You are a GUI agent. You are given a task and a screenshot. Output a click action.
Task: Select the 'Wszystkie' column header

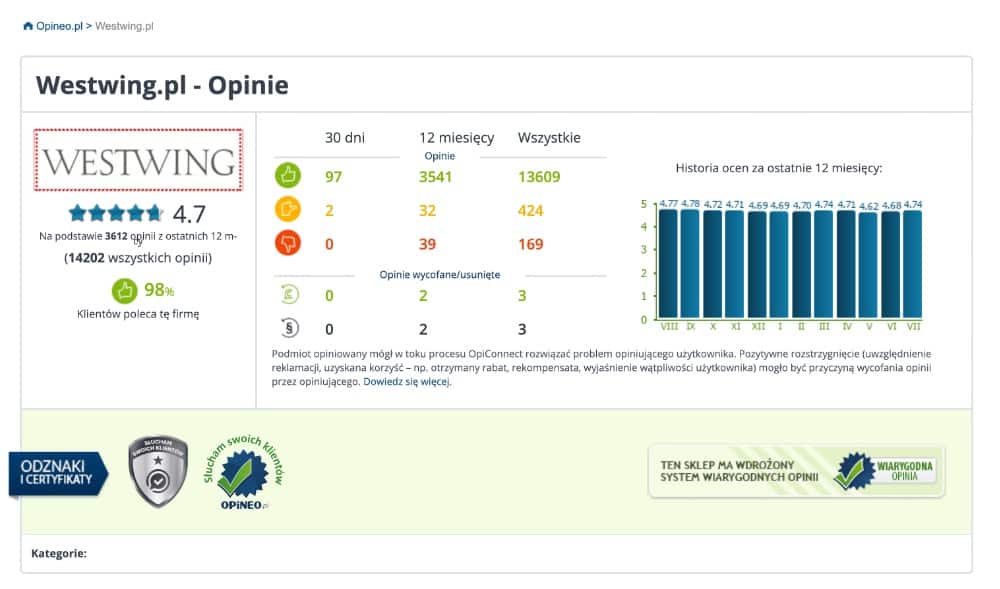[x=549, y=138]
